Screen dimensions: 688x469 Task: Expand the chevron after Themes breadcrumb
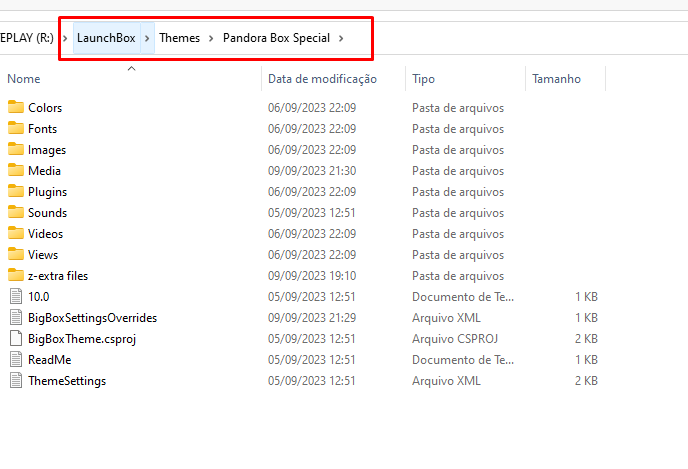(211, 38)
